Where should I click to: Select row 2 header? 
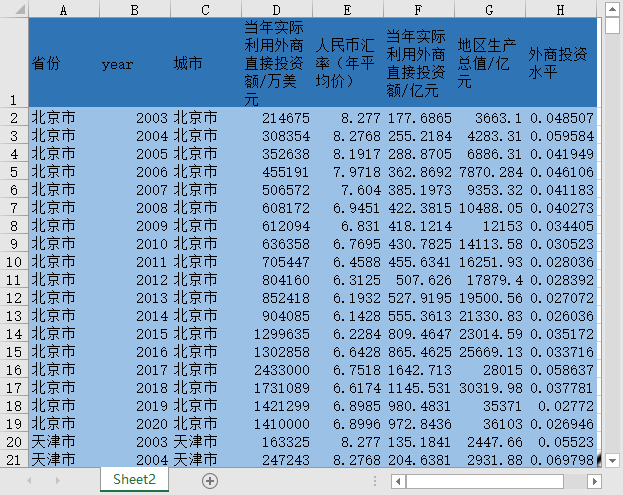click(x=14, y=118)
